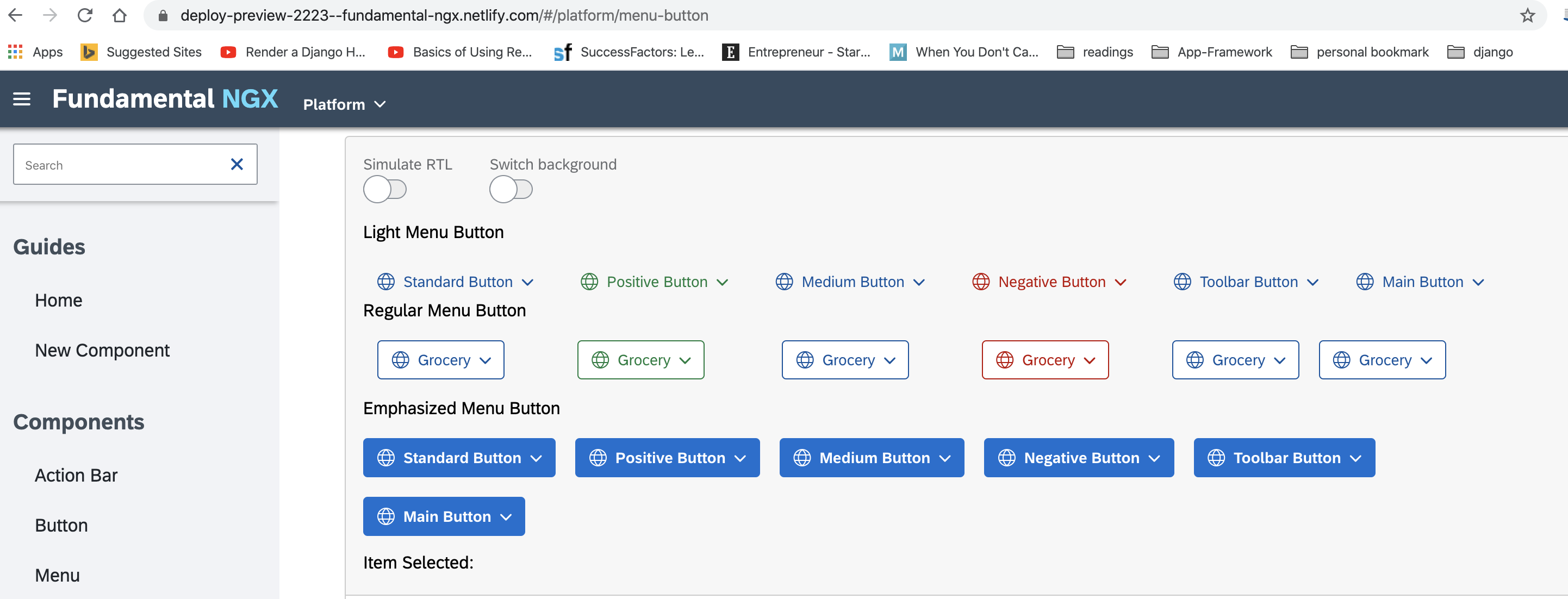Open Button component page
The height and width of the screenshot is (599, 1568).
click(x=61, y=525)
